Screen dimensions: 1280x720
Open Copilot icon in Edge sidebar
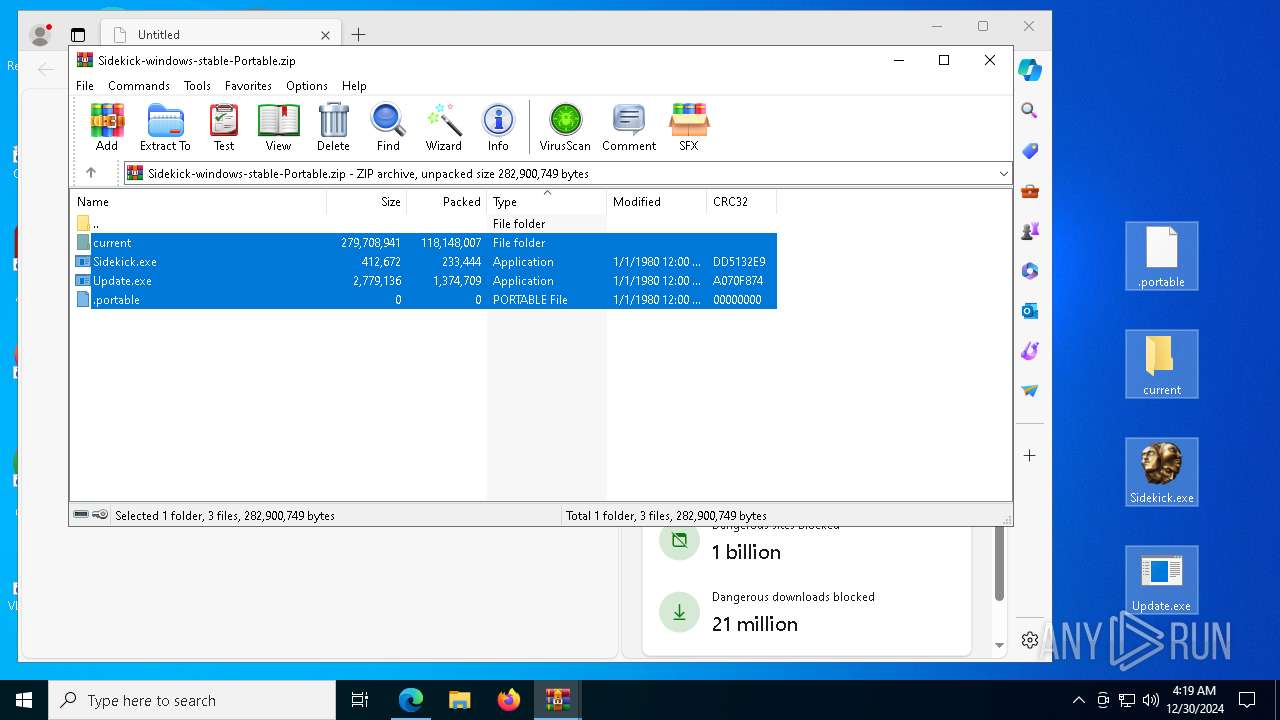tap(1030, 70)
